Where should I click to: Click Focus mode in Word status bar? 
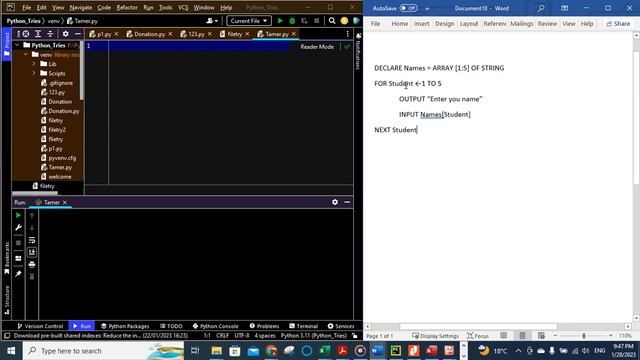click(478, 336)
